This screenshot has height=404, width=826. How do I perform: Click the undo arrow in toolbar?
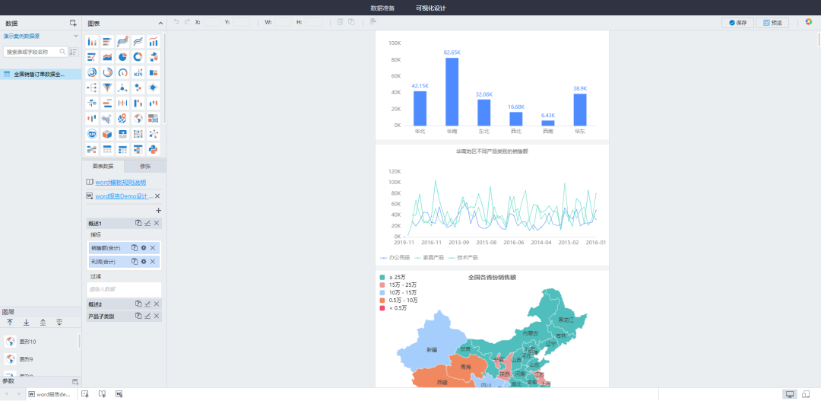[x=176, y=21]
